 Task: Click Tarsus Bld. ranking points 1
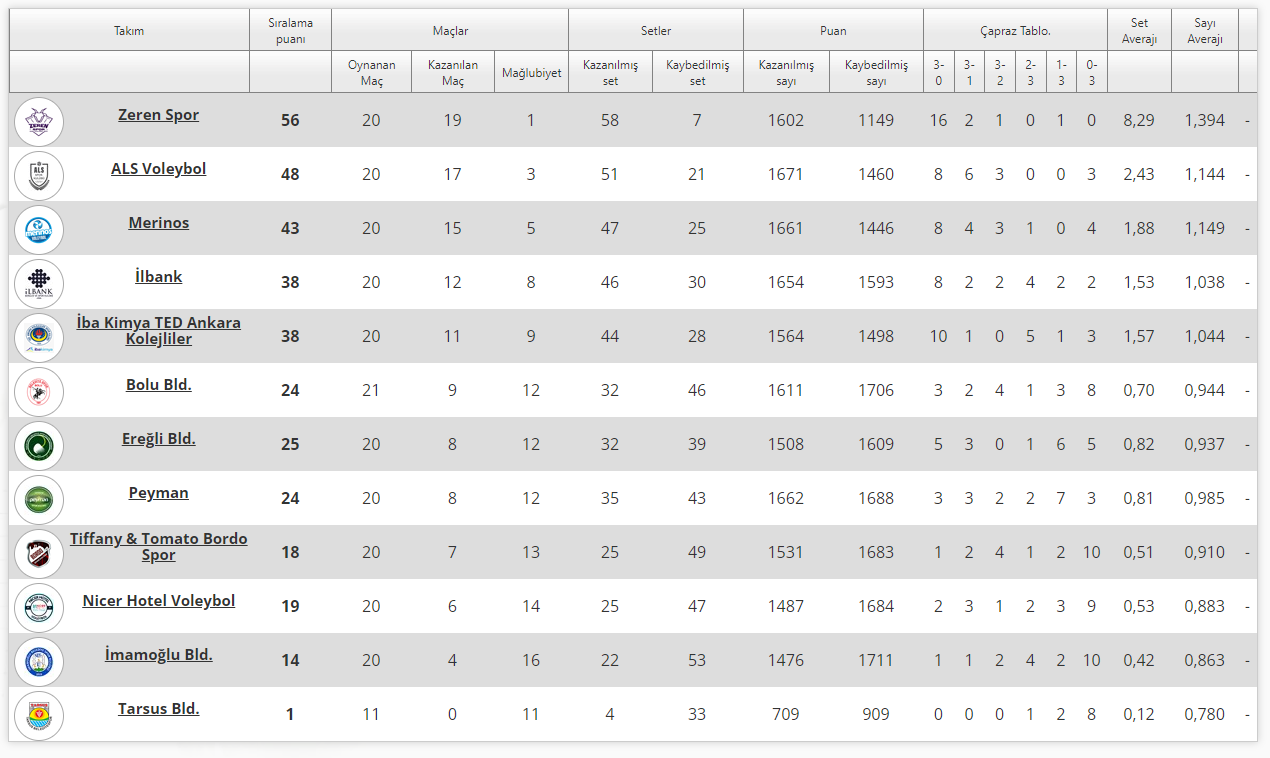[290, 714]
